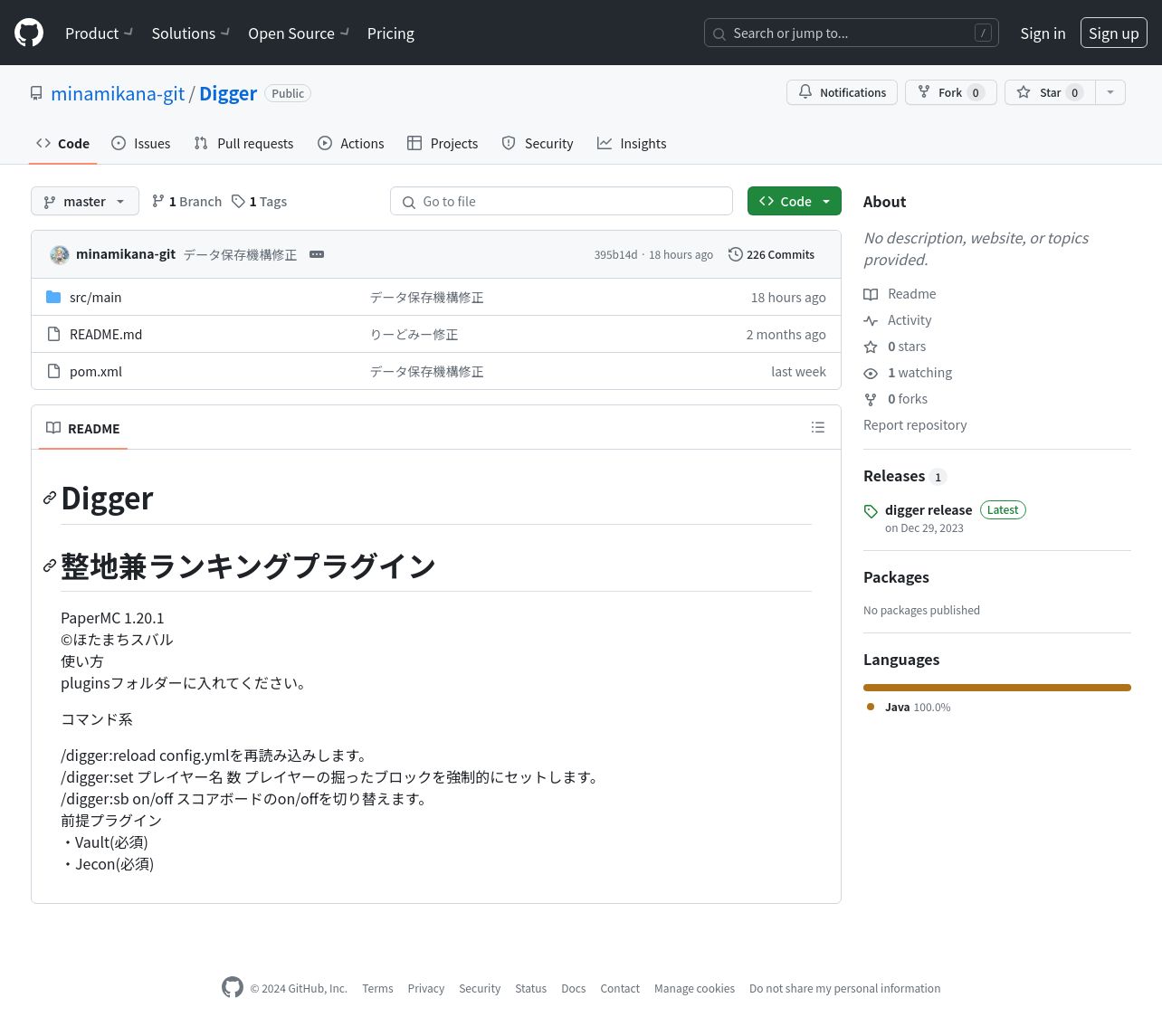The image size is (1162, 1036).
Task: Click the Sign in link
Action: pos(1043,33)
